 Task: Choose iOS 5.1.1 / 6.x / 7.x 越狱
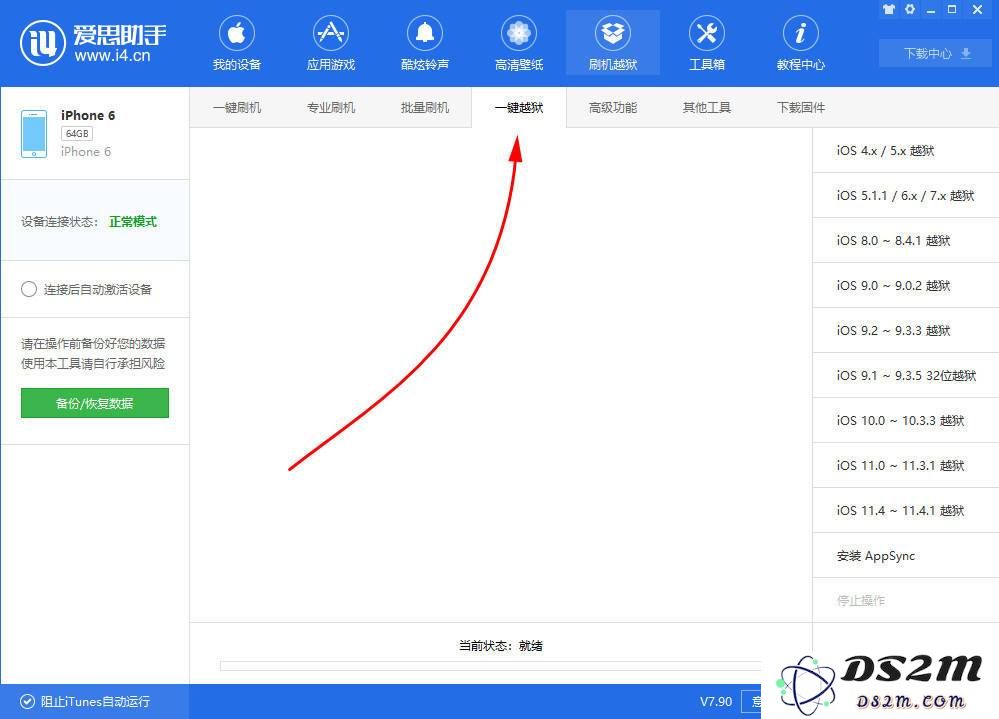coord(906,196)
